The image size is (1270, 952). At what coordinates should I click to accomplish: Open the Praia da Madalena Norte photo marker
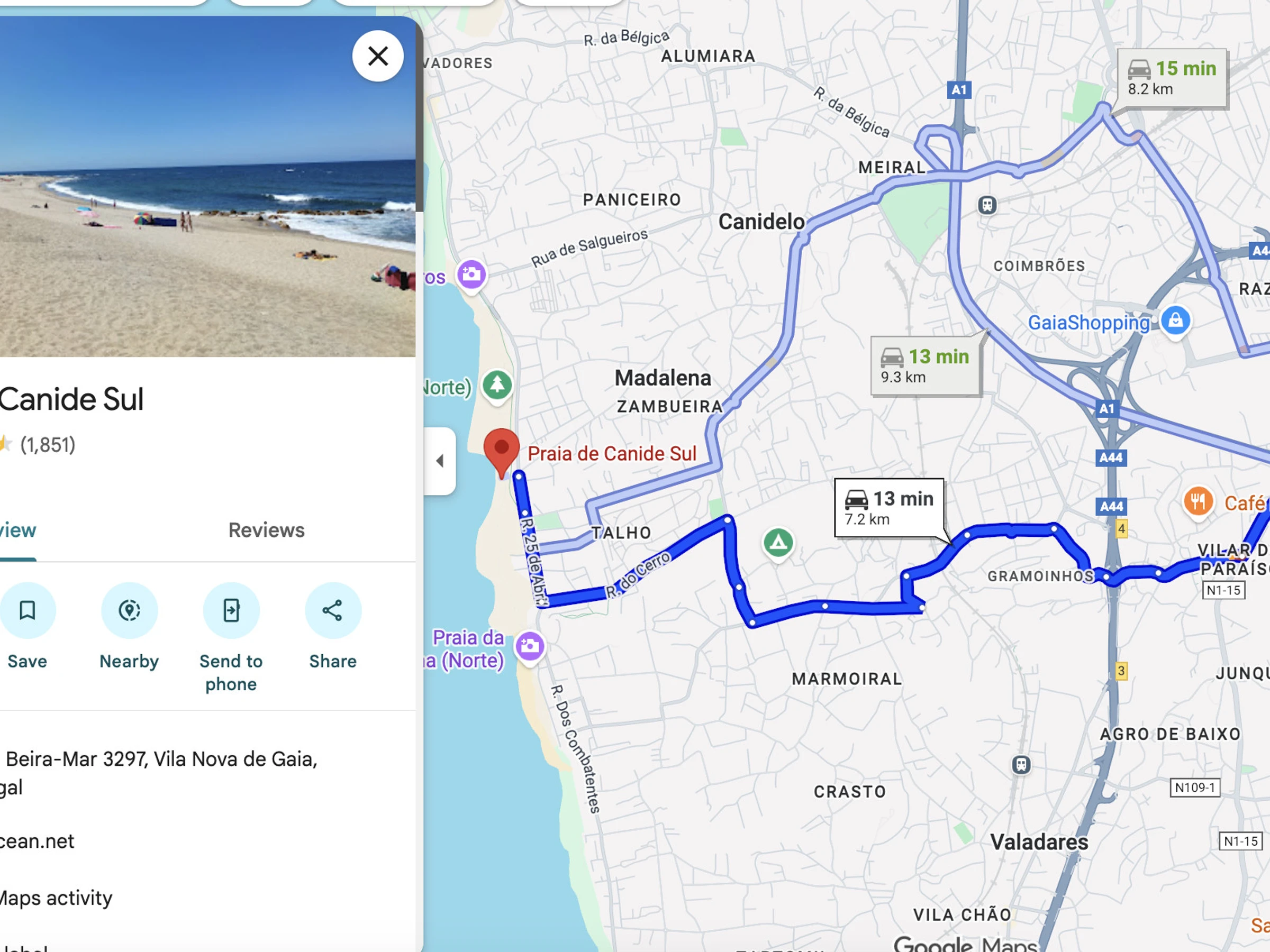click(529, 647)
